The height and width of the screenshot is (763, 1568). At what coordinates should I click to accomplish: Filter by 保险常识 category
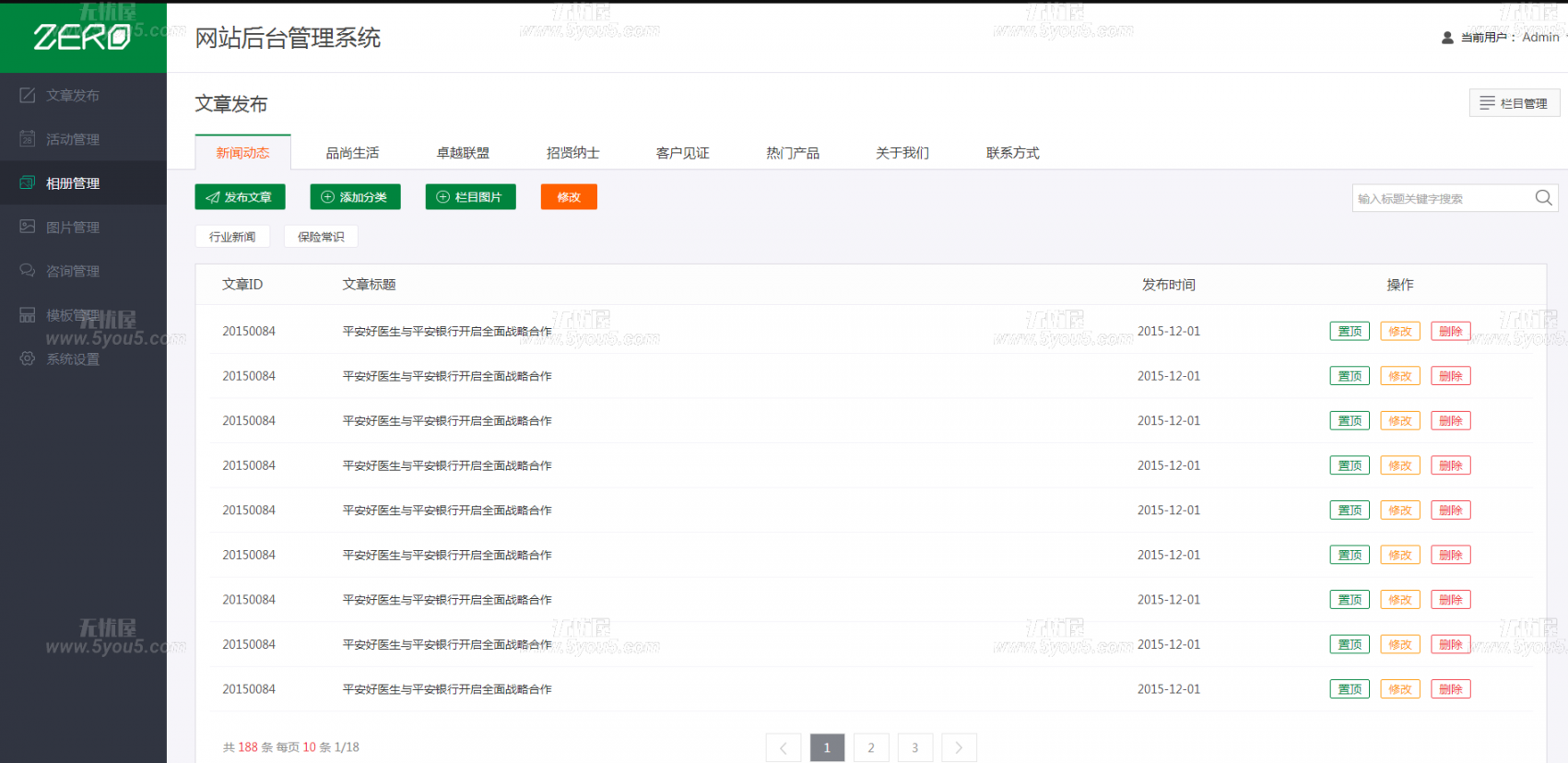point(321,237)
